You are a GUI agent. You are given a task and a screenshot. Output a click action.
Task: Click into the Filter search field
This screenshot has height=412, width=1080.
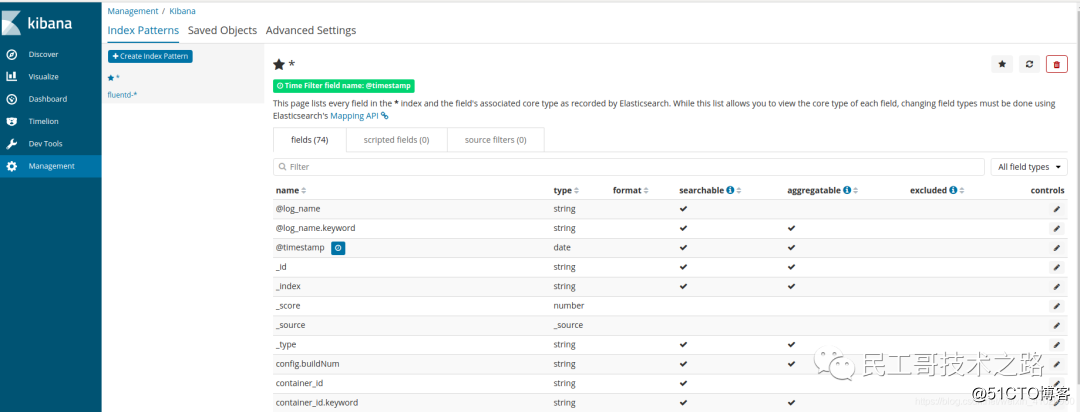pyautogui.click(x=630, y=167)
